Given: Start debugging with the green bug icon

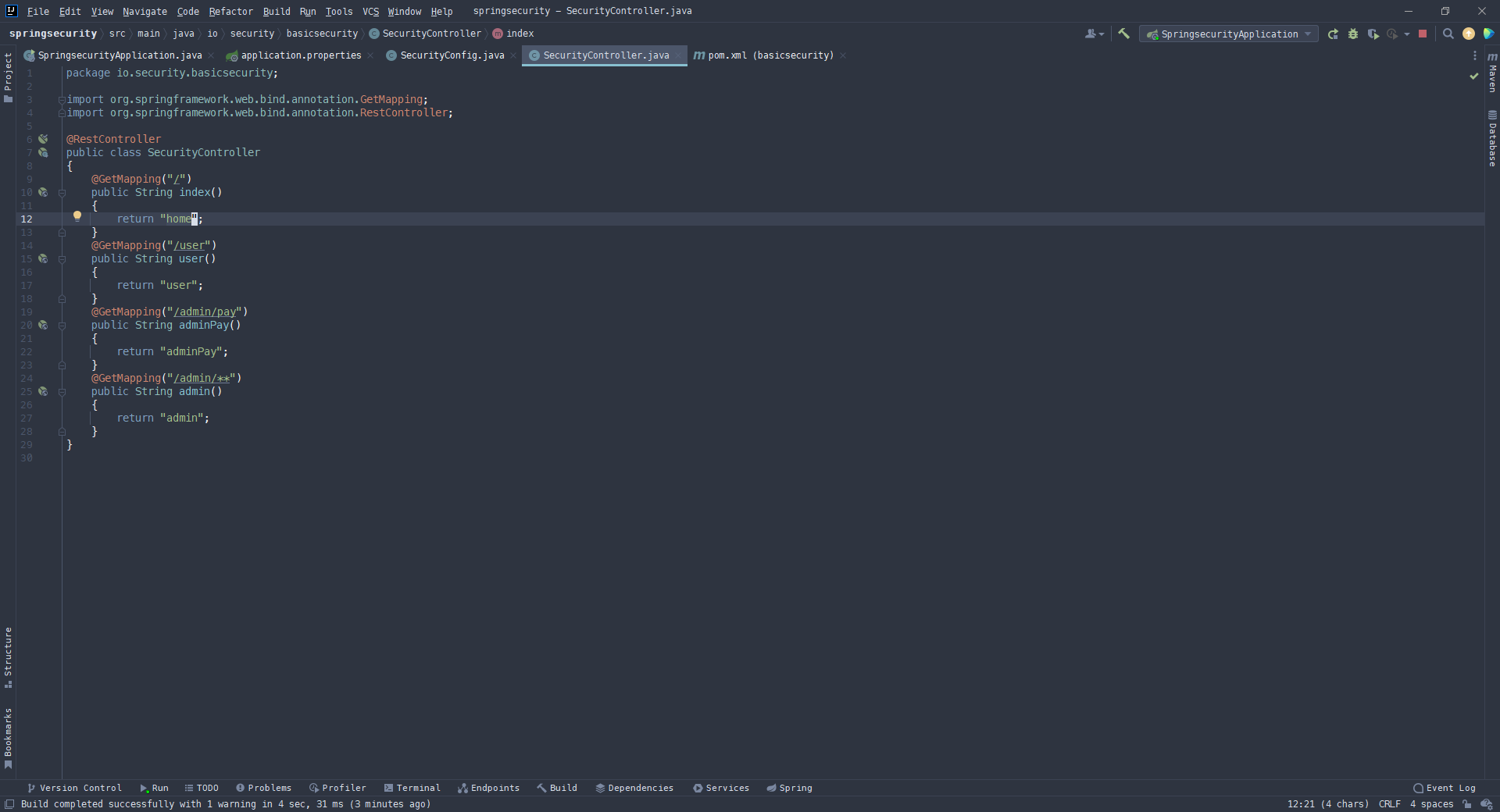Looking at the screenshot, I should coord(1353,34).
